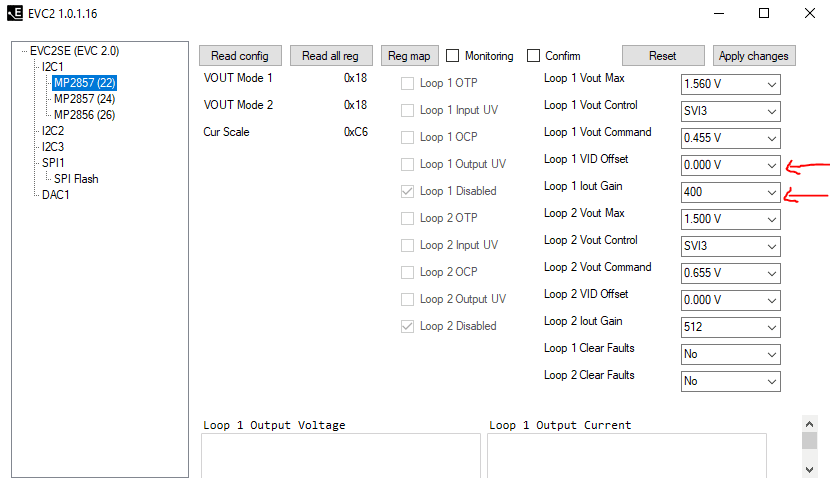Viewport: 830px width, 489px height.
Task: Click the EVC2 app icon in title bar
Action: [x=14, y=14]
